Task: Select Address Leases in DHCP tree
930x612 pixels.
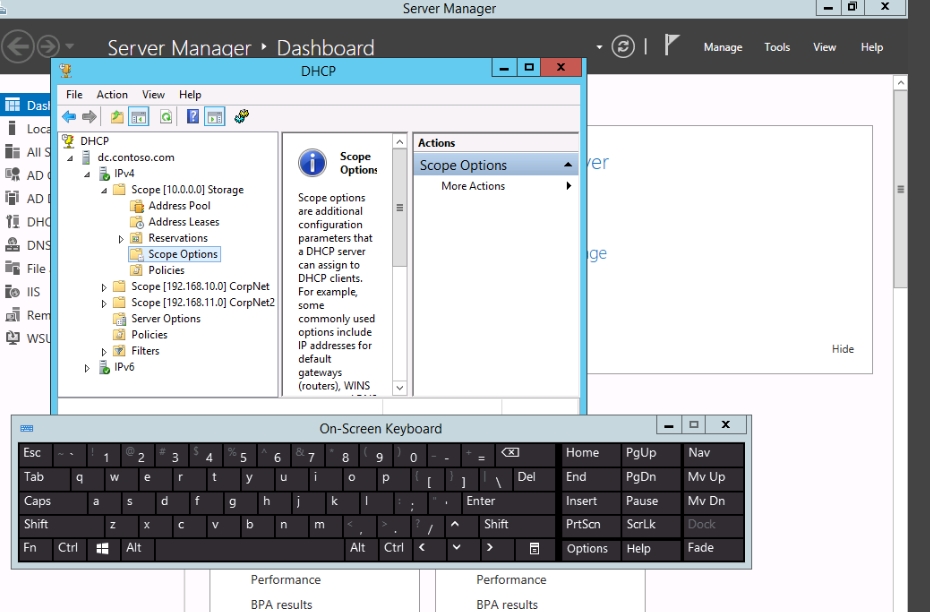Action: [184, 222]
